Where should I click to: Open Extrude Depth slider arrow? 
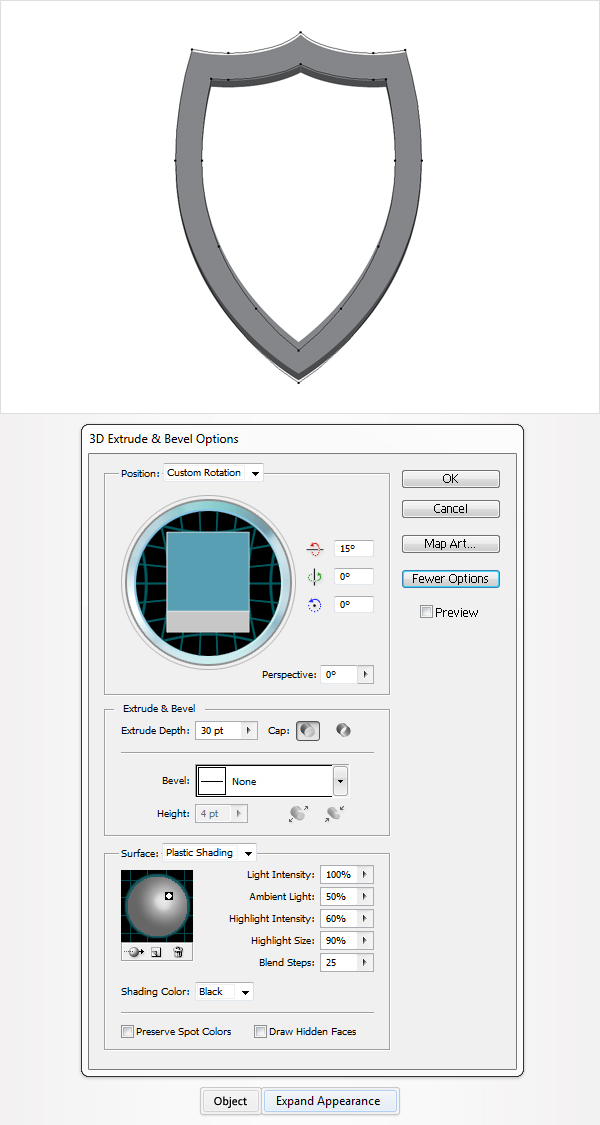click(250, 730)
